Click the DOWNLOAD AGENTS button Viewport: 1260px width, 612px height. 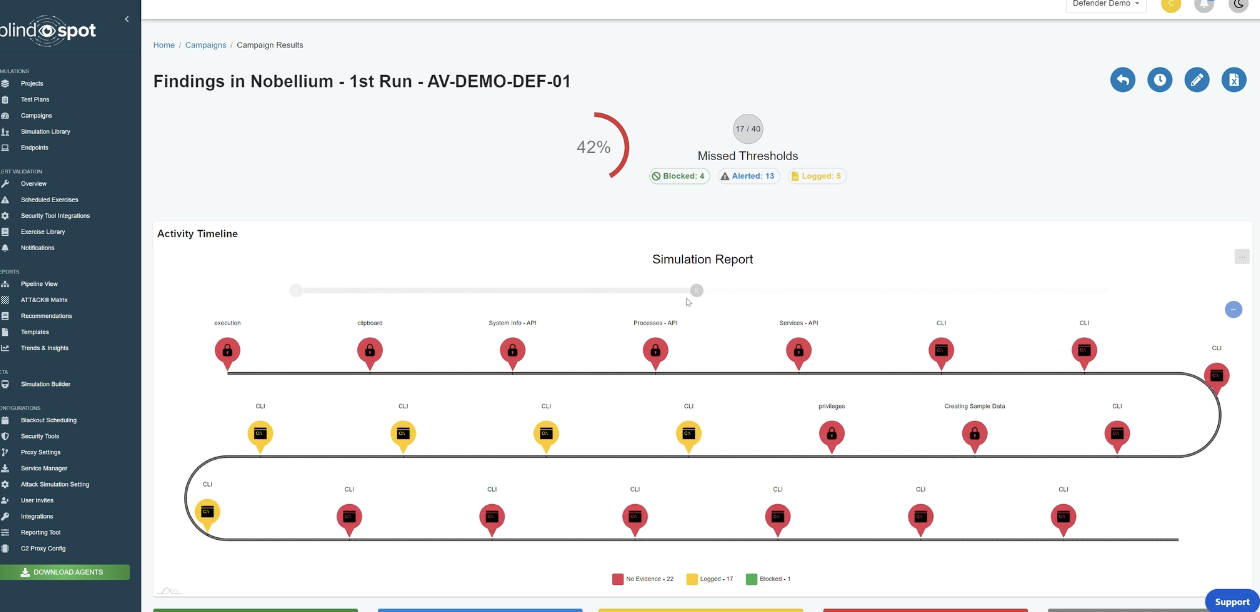(66, 572)
